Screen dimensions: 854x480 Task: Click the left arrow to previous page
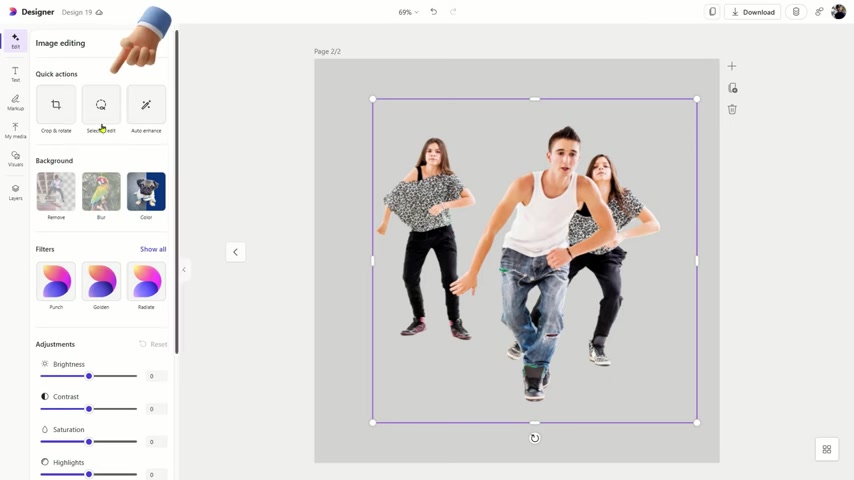pos(235,252)
